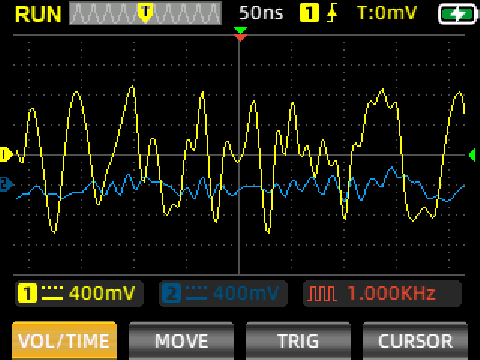Click the green trigger level arrow at right
480x360 pixels.
[x=472, y=155]
